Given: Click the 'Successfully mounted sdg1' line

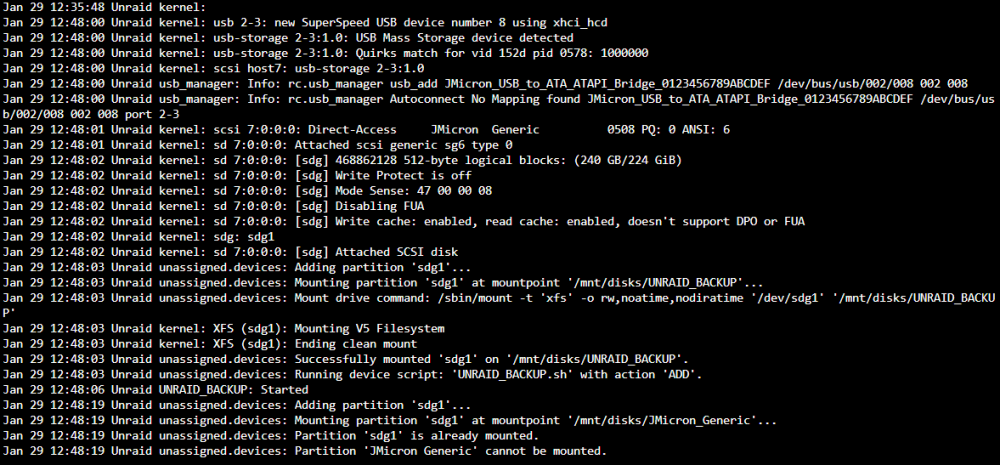Looking at the screenshot, I should click(x=346, y=359).
